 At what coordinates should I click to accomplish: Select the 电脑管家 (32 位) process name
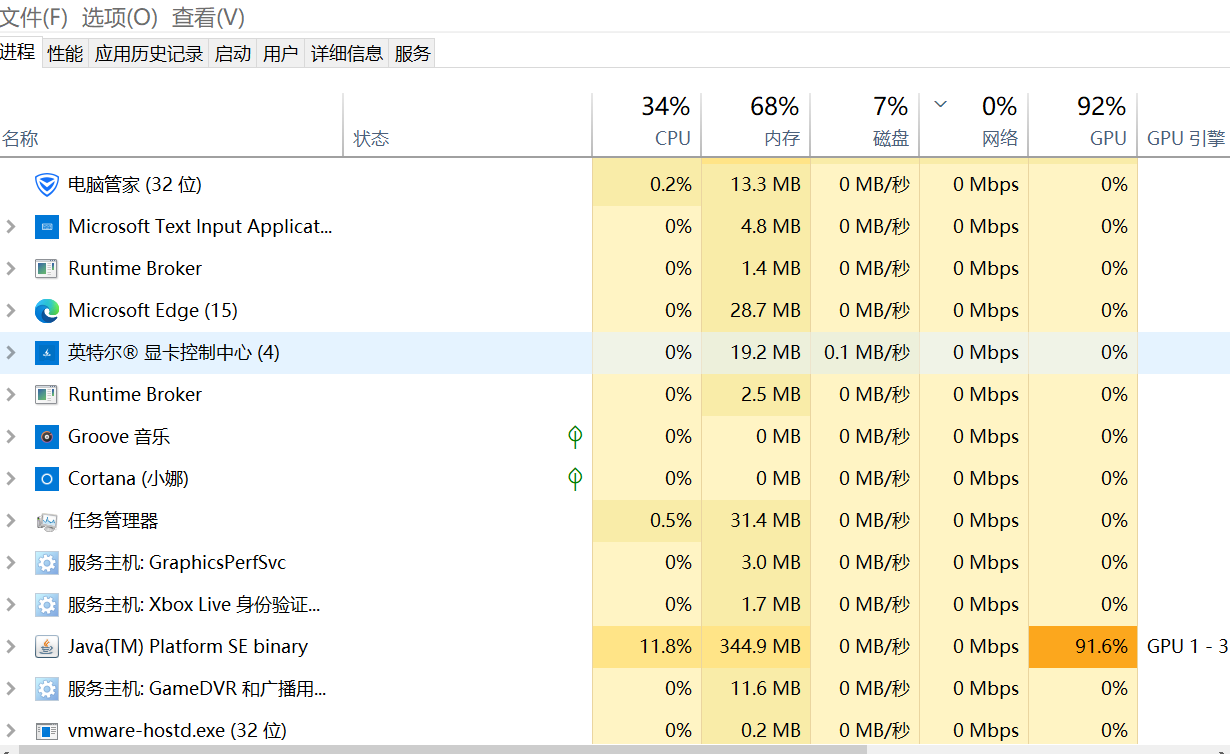tap(135, 185)
